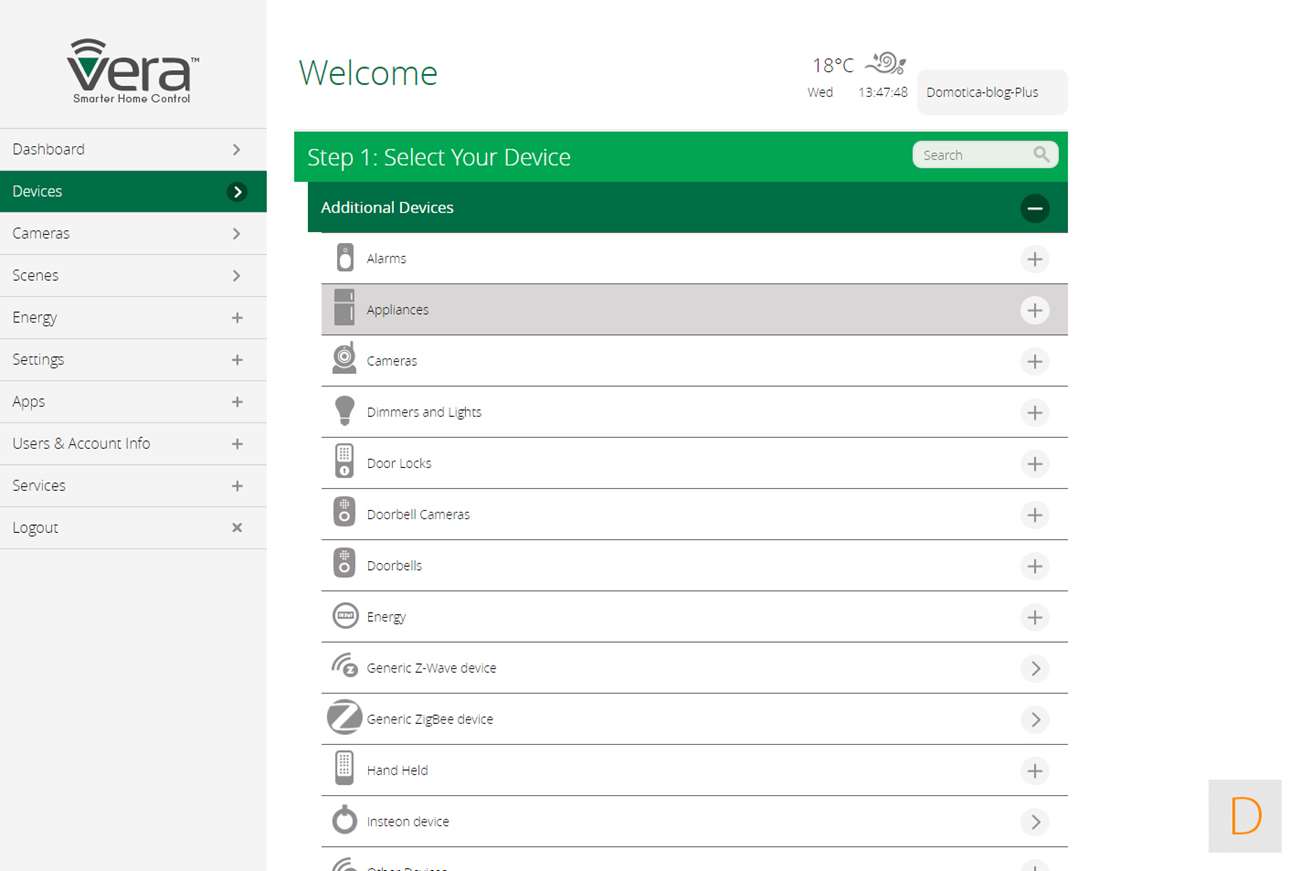Open Scenes in the sidebar
Viewport: 1300px width, 871px height.
(133, 275)
